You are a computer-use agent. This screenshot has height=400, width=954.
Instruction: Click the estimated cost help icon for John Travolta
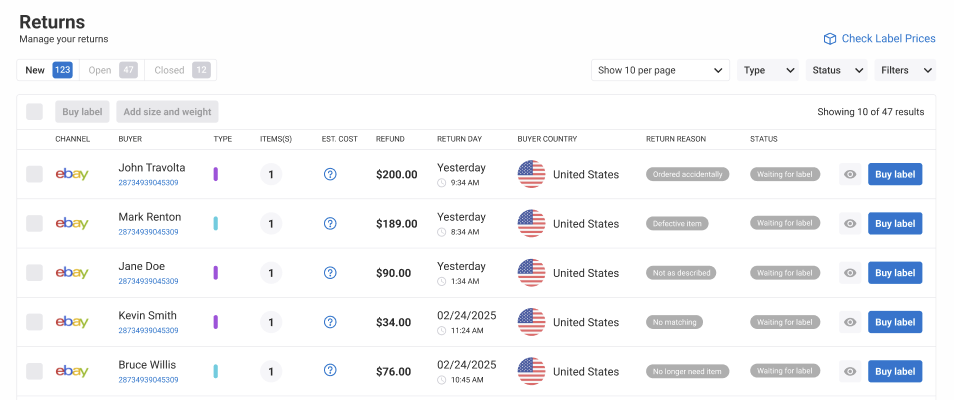click(330, 174)
